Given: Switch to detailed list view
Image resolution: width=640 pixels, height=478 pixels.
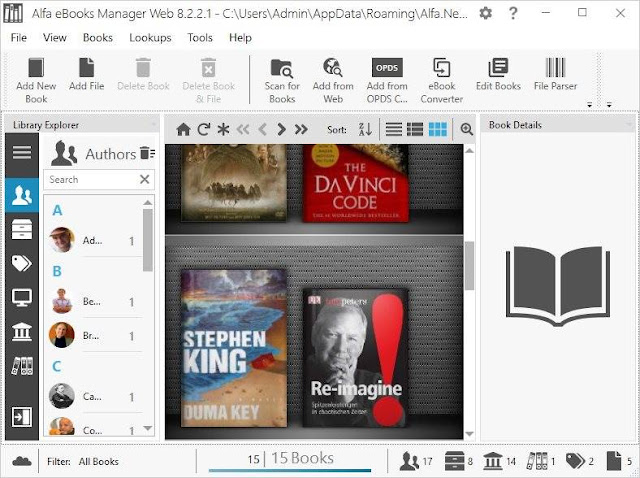Looking at the screenshot, I should click(x=415, y=130).
